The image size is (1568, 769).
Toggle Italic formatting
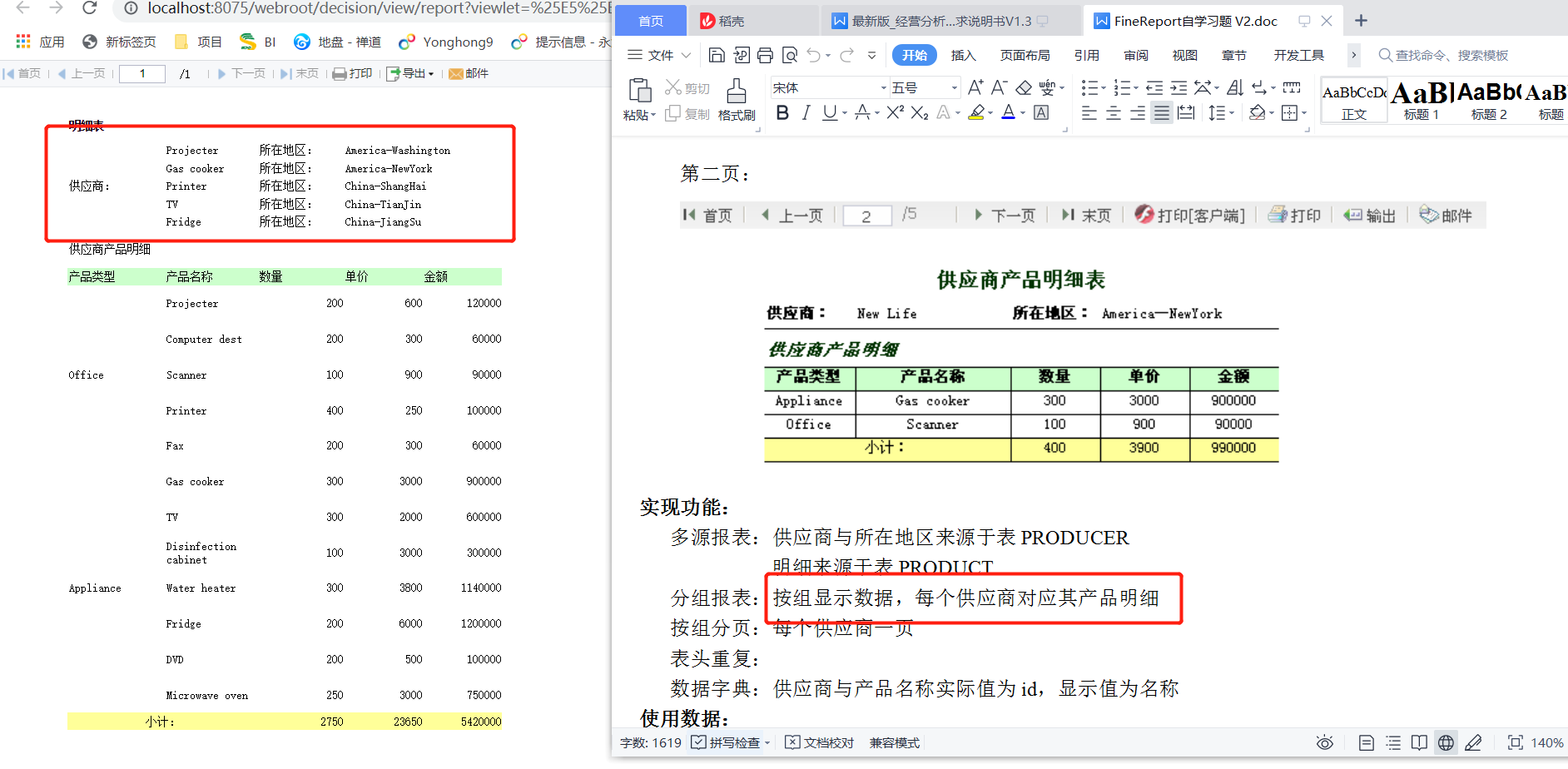point(806,112)
